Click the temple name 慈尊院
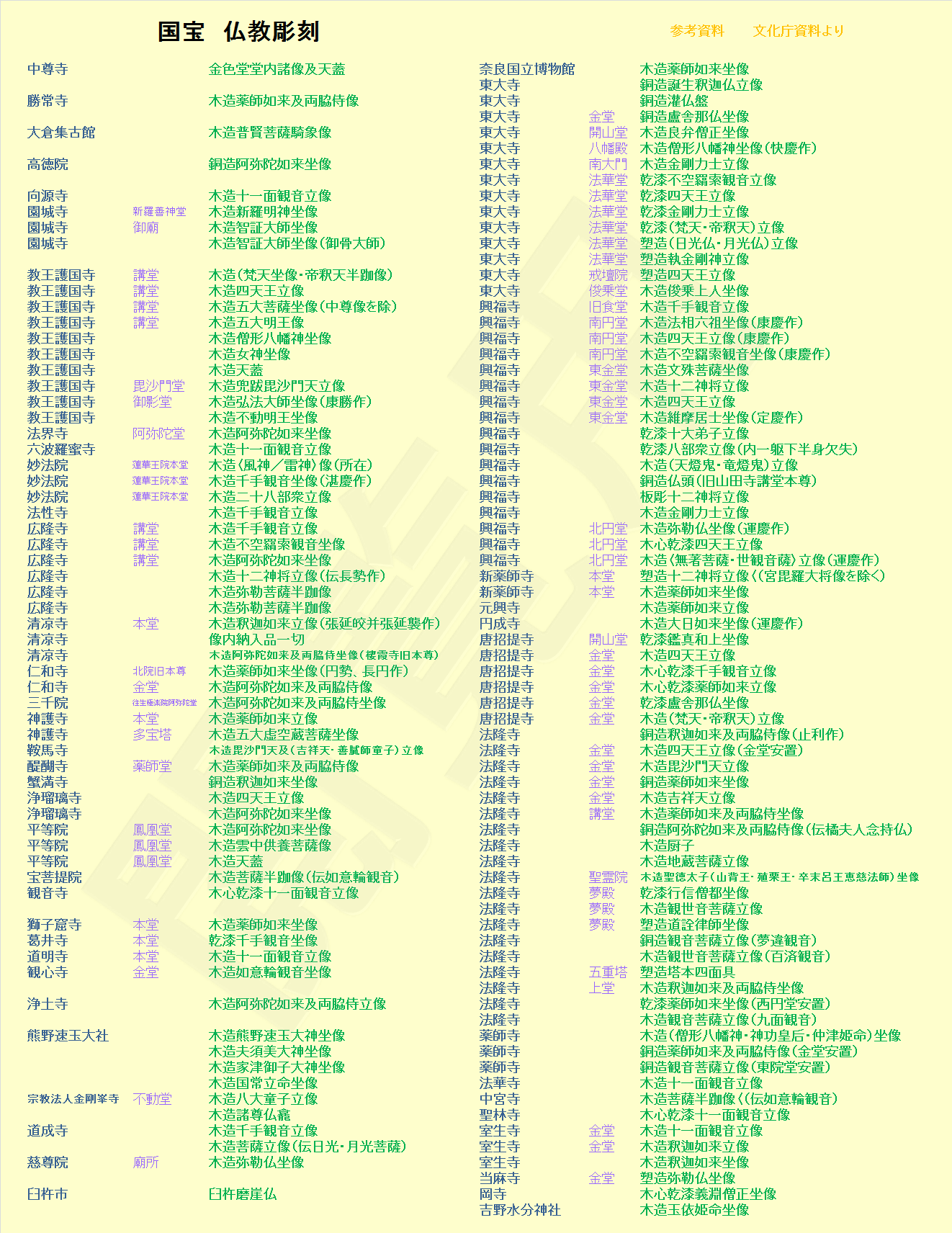 coord(48,1162)
